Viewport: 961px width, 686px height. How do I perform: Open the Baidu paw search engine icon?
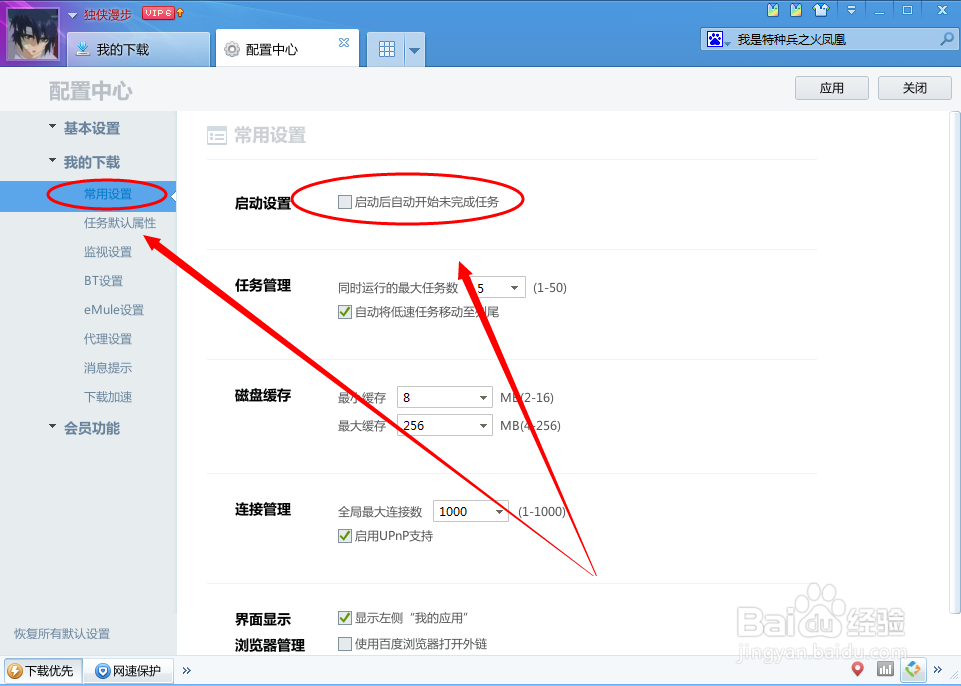click(714, 38)
